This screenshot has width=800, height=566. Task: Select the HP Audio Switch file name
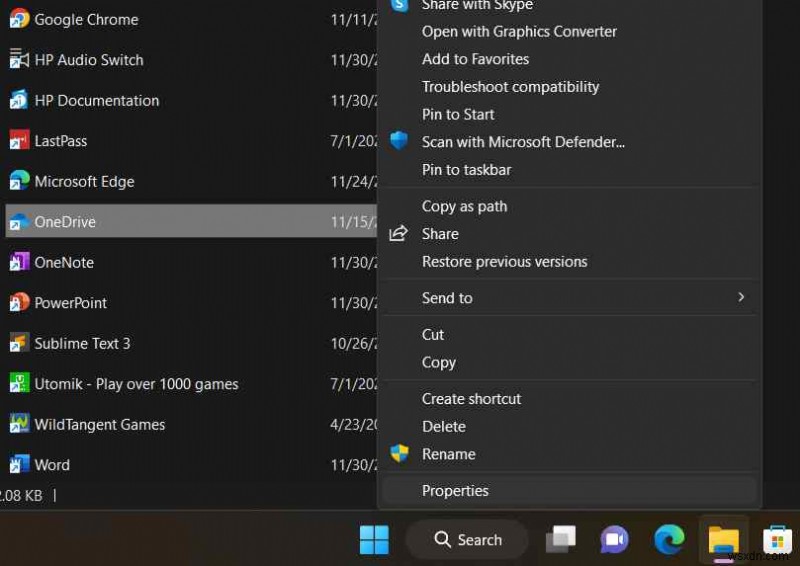pos(89,60)
